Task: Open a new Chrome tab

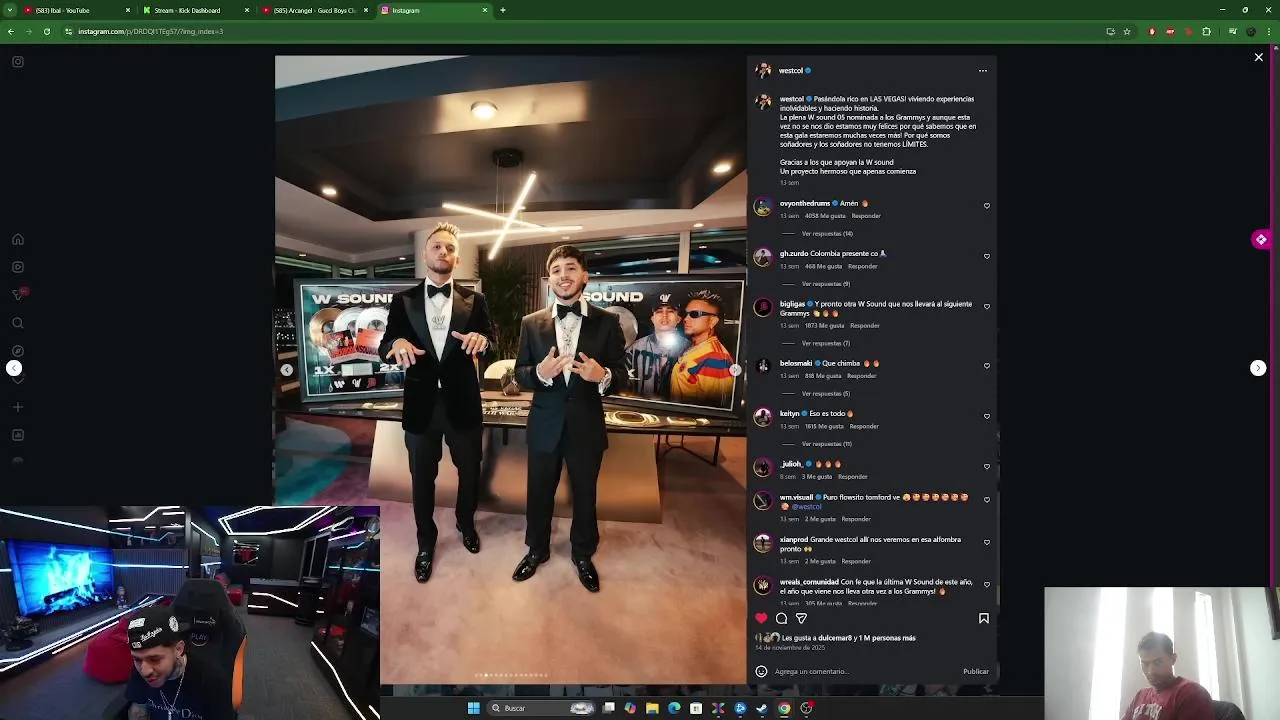Action: click(502, 10)
